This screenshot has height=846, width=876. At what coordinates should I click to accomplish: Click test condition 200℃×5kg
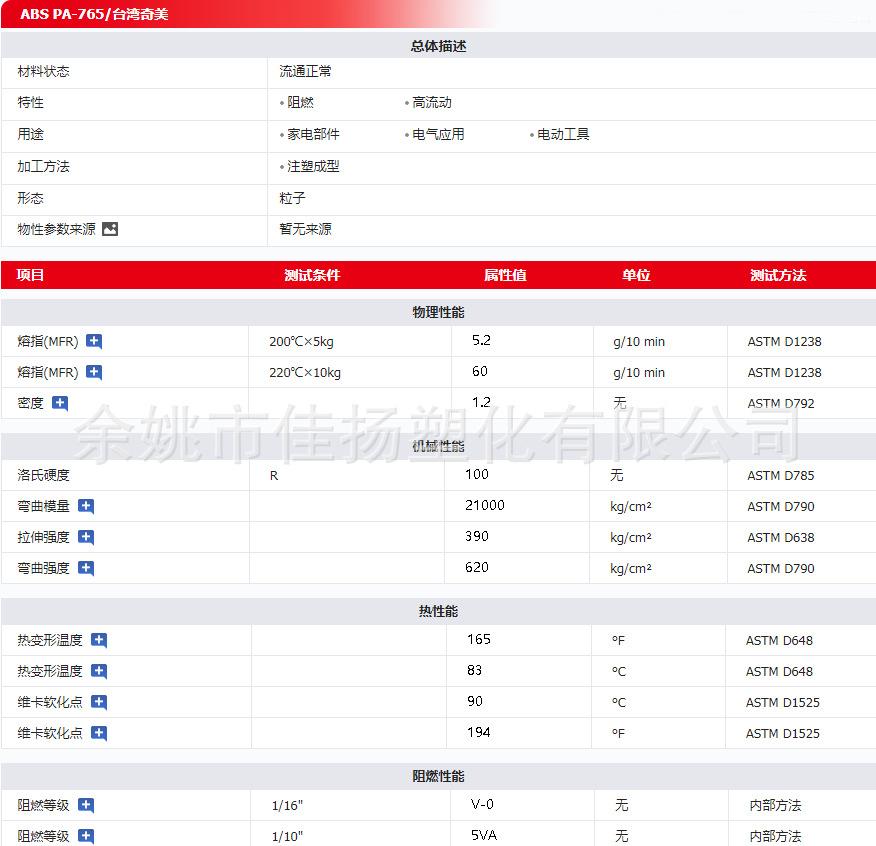point(301,341)
